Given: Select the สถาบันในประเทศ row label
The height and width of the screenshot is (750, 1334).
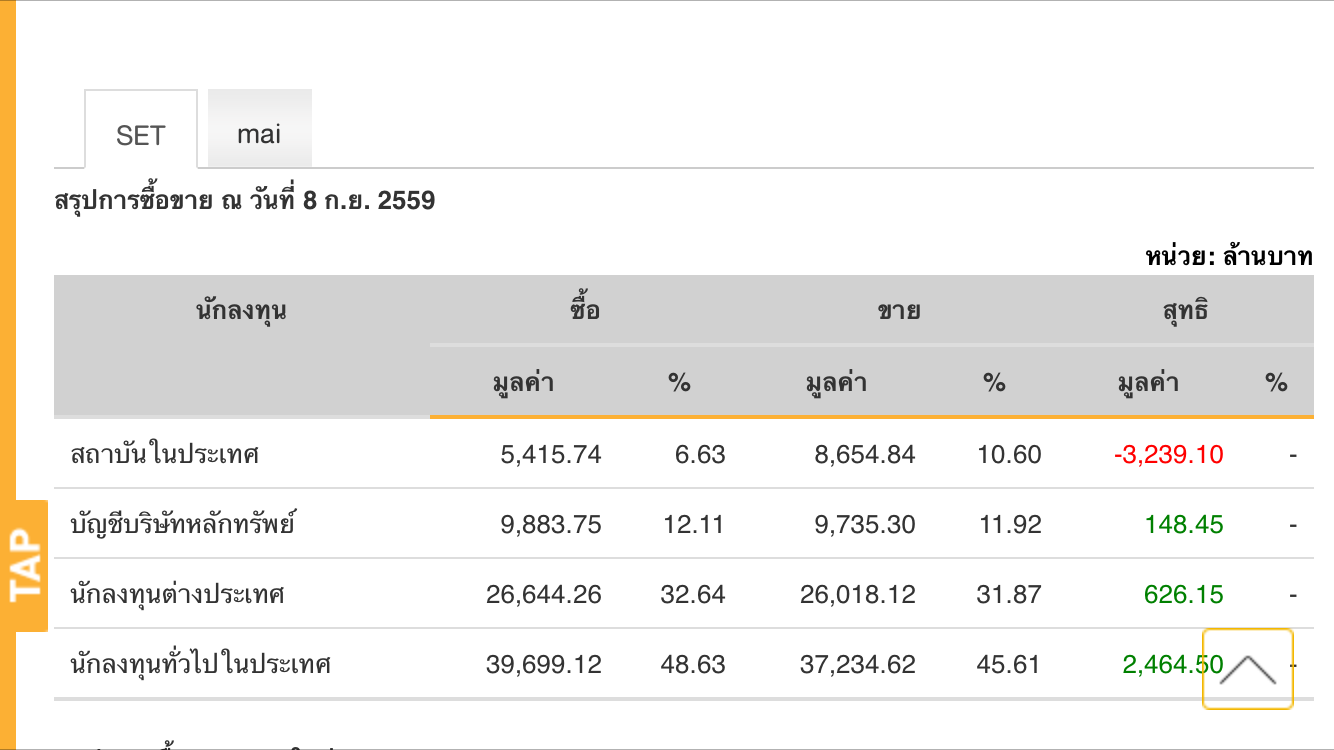Looking at the screenshot, I should pyautogui.click(x=165, y=454).
